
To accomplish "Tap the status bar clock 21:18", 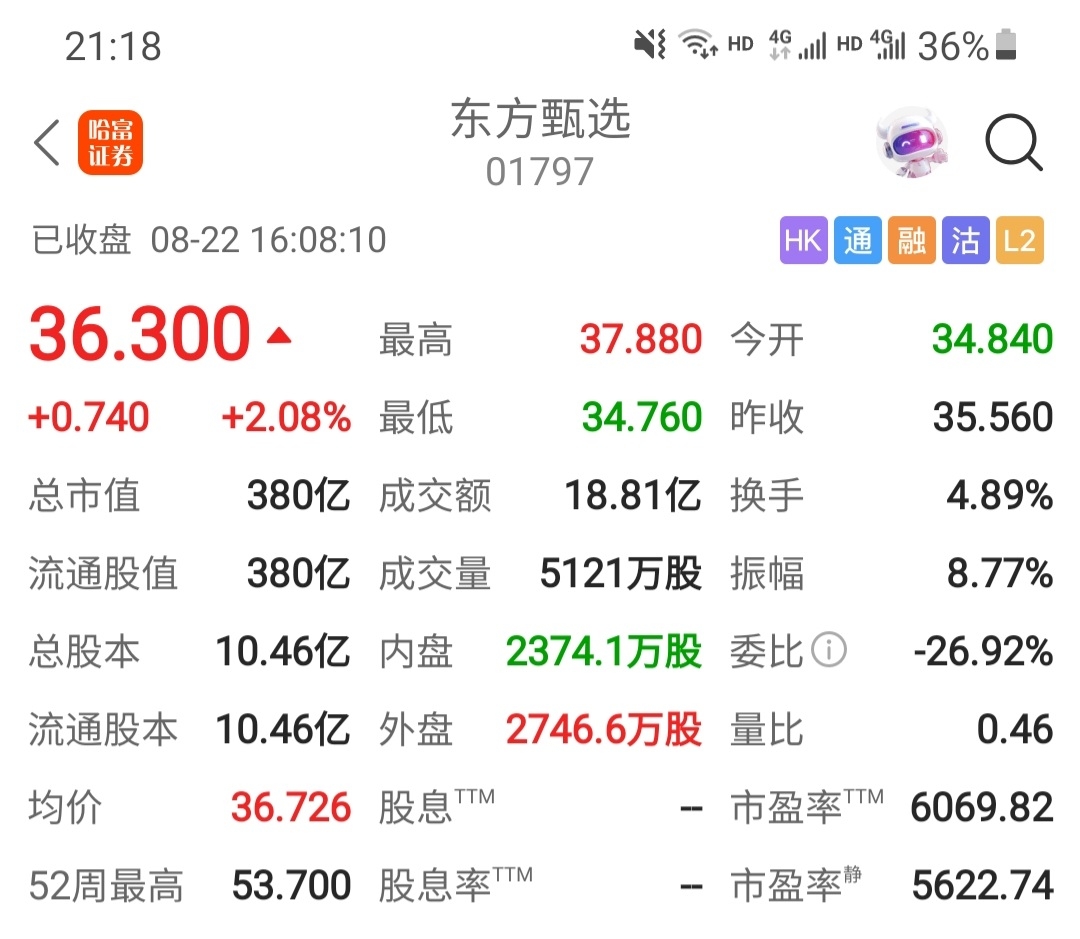I will pyautogui.click(x=113, y=46).
